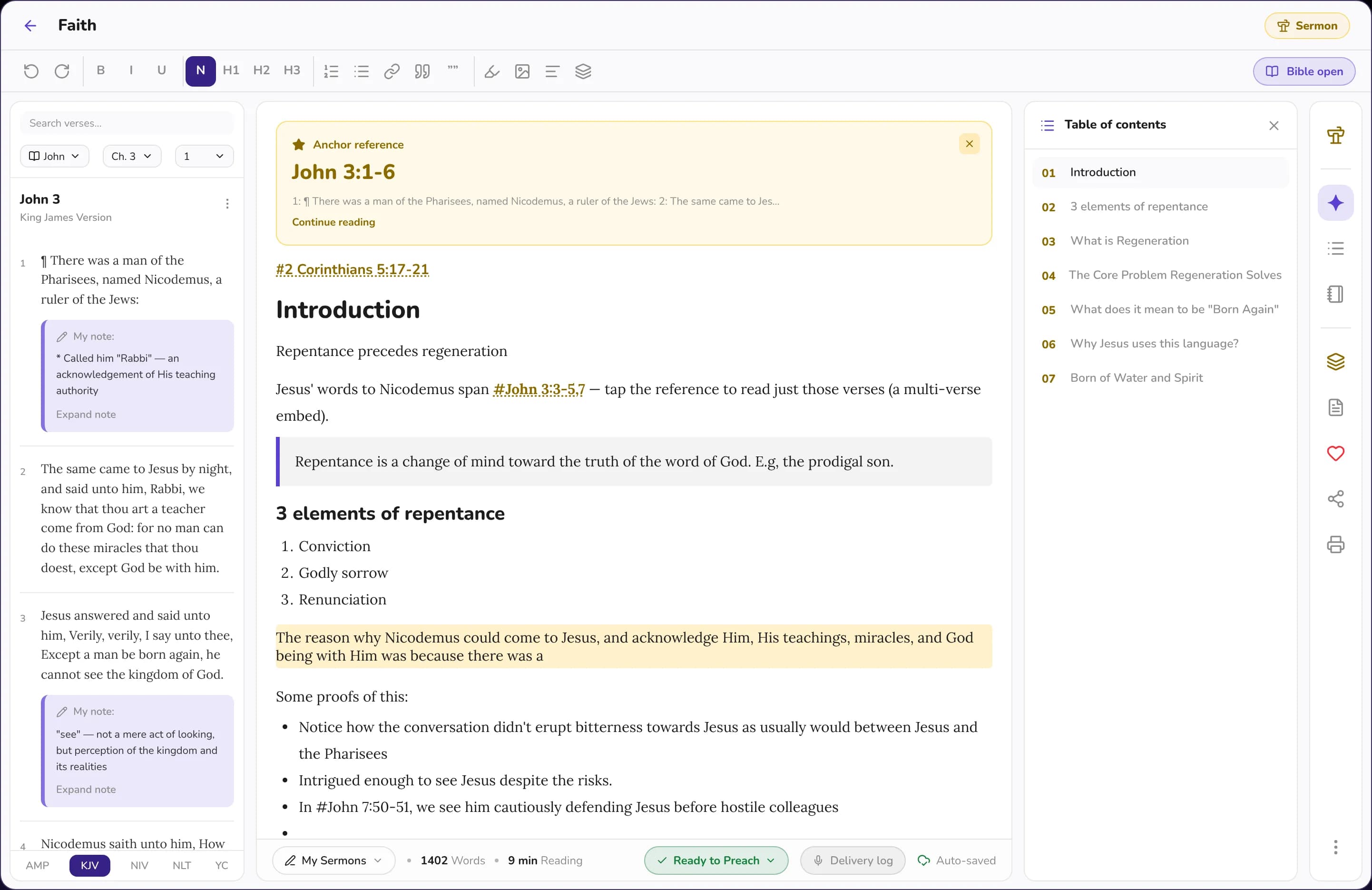1372x890 pixels.
Task: Open the AI sparkle assistant
Action: (1335, 203)
